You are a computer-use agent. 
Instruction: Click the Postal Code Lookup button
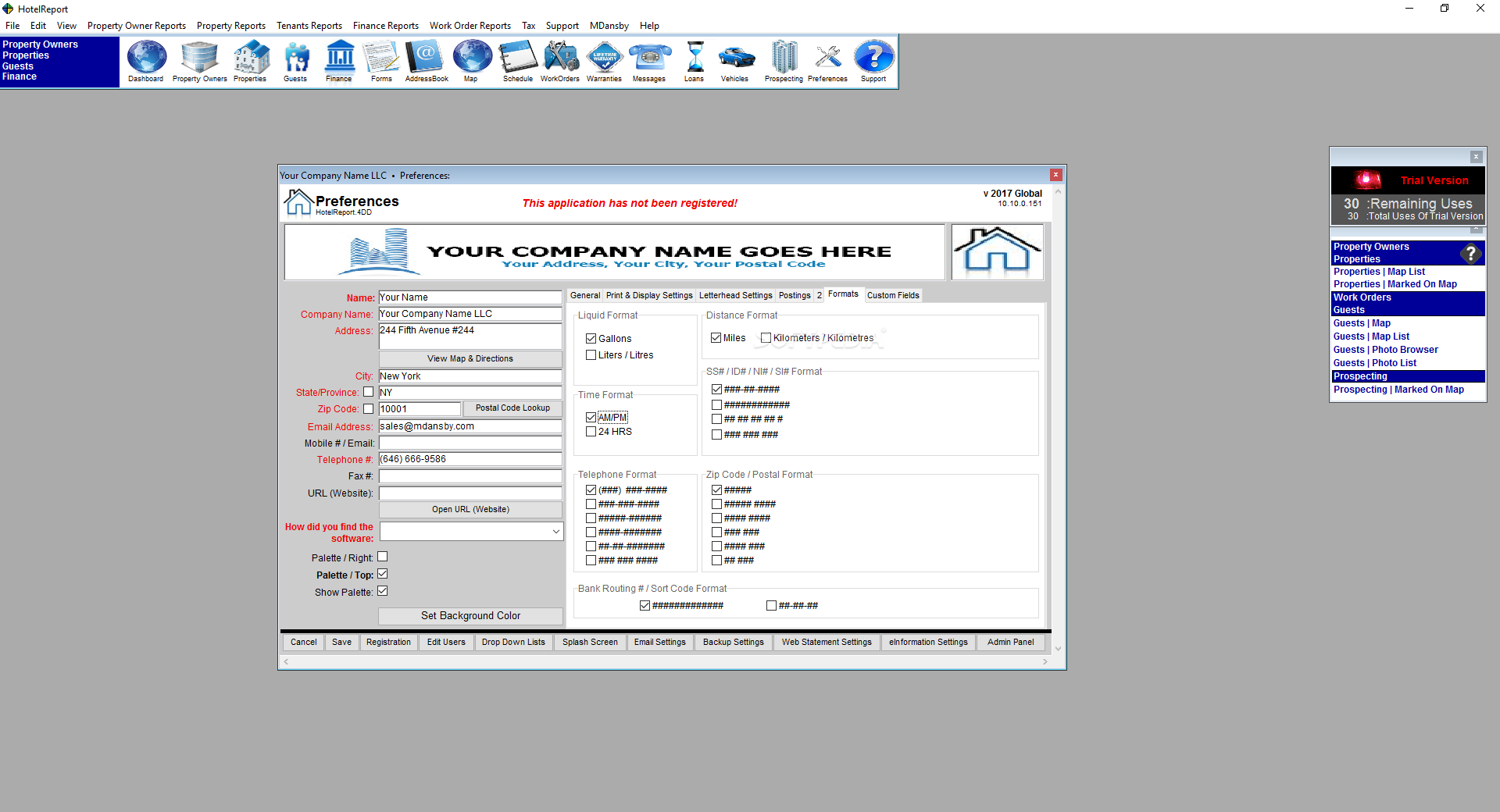coord(512,408)
